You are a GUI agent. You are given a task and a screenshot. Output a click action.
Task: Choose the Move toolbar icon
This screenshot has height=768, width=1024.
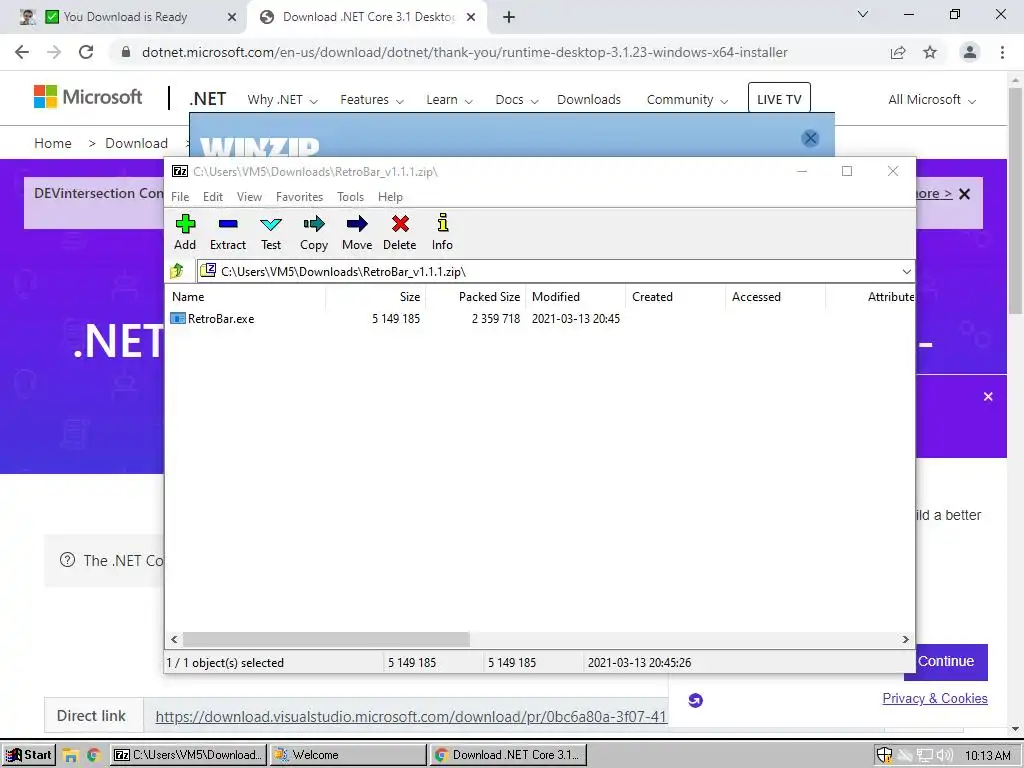(357, 224)
